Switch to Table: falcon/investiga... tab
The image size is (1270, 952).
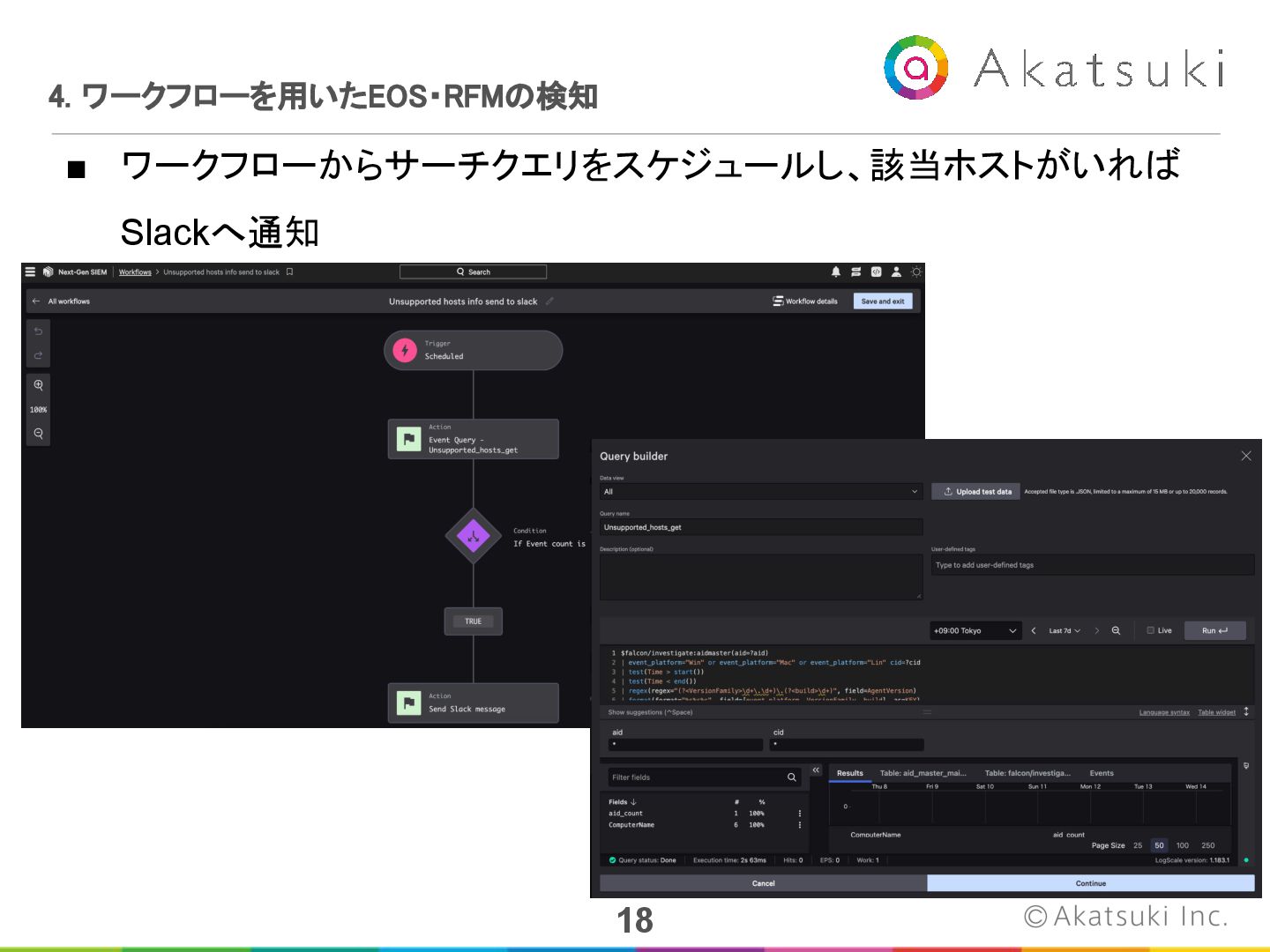click(1027, 773)
